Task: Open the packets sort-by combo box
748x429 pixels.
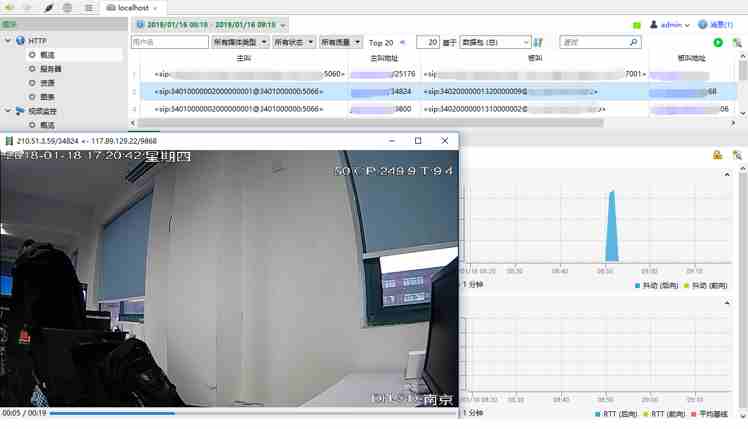Action: pos(495,42)
